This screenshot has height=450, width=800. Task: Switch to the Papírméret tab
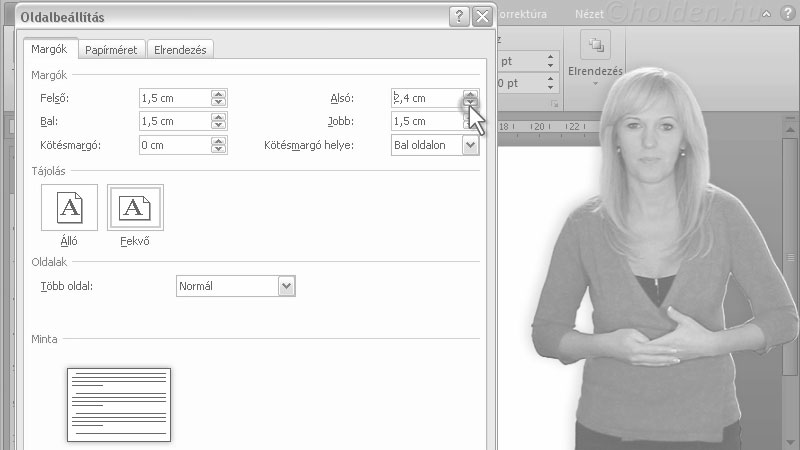(112, 49)
